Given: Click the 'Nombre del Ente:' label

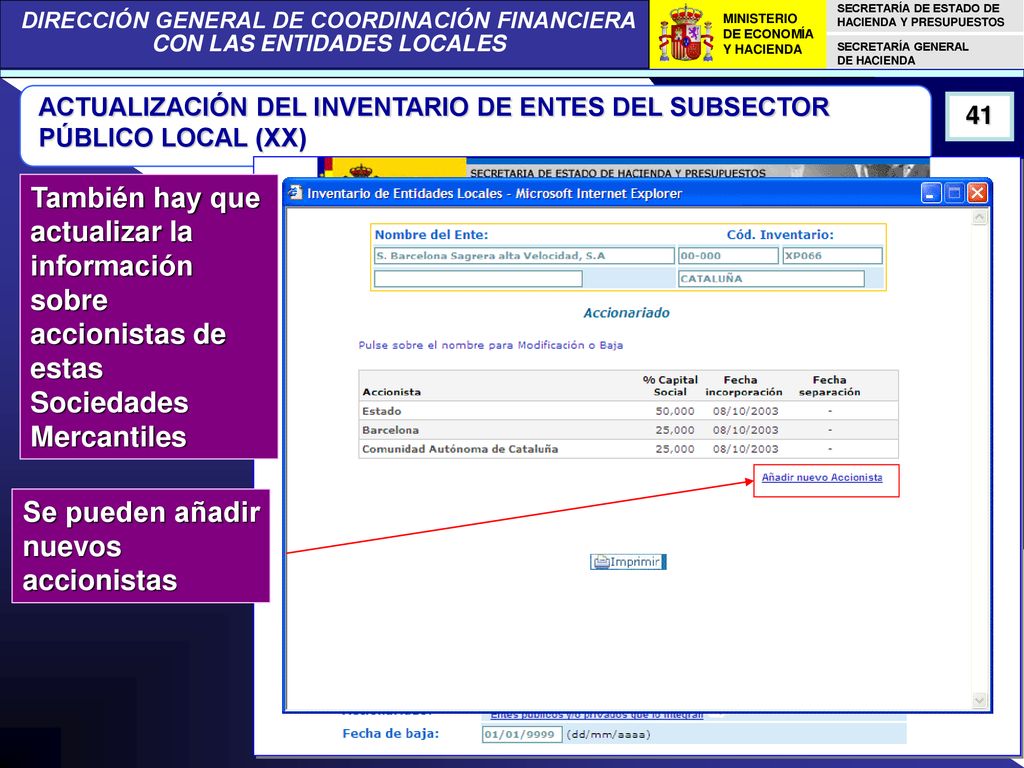Looking at the screenshot, I should (x=431, y=234).
